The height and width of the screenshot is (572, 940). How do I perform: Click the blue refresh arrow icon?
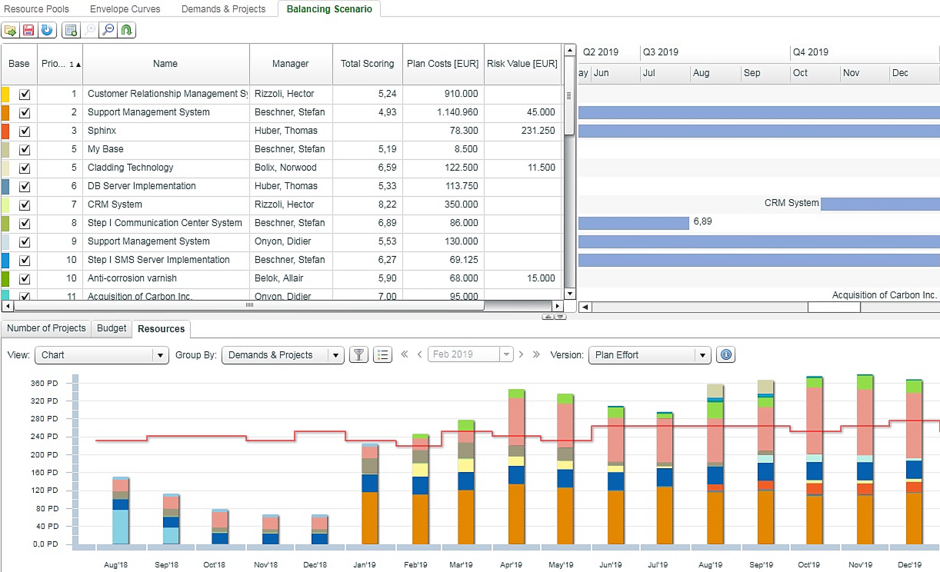[x=47, y=31]
